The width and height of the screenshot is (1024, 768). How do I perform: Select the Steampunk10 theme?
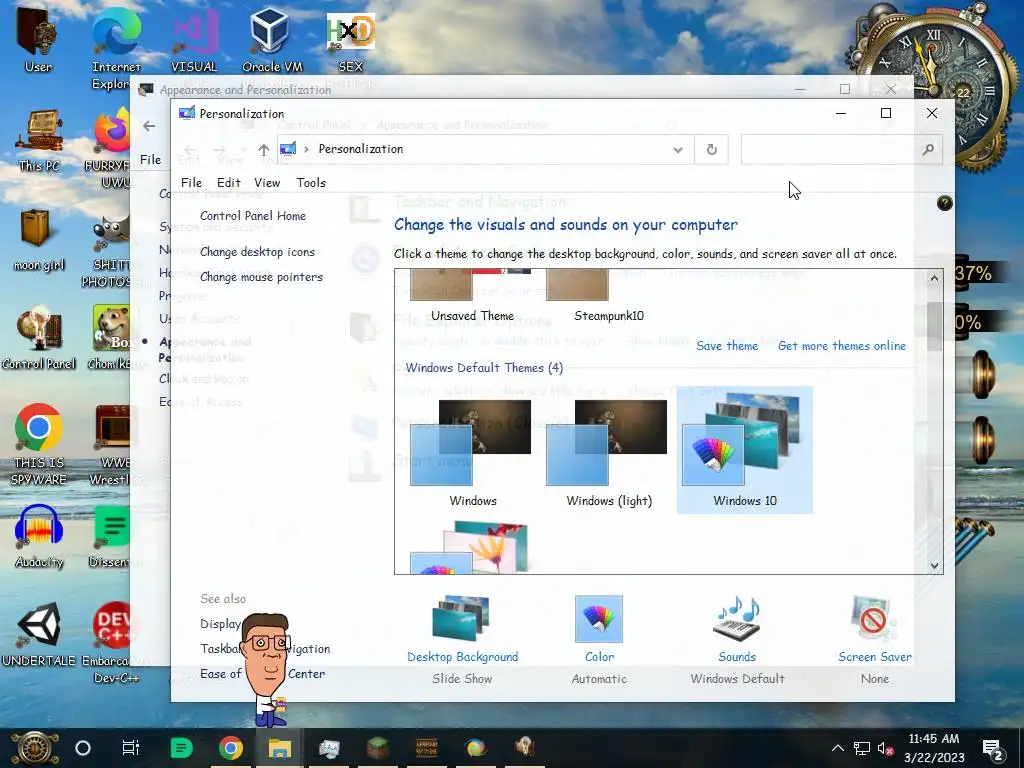609,294
